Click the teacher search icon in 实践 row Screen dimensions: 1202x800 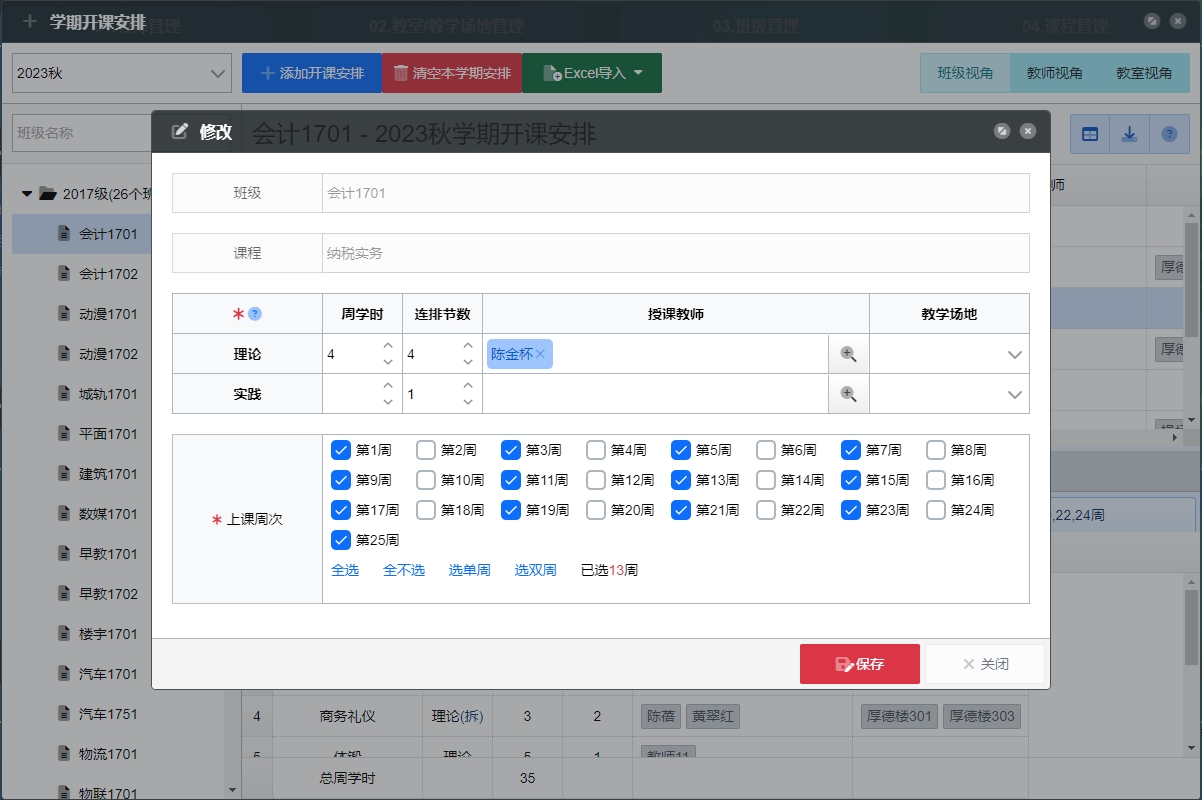coord(849,394)
